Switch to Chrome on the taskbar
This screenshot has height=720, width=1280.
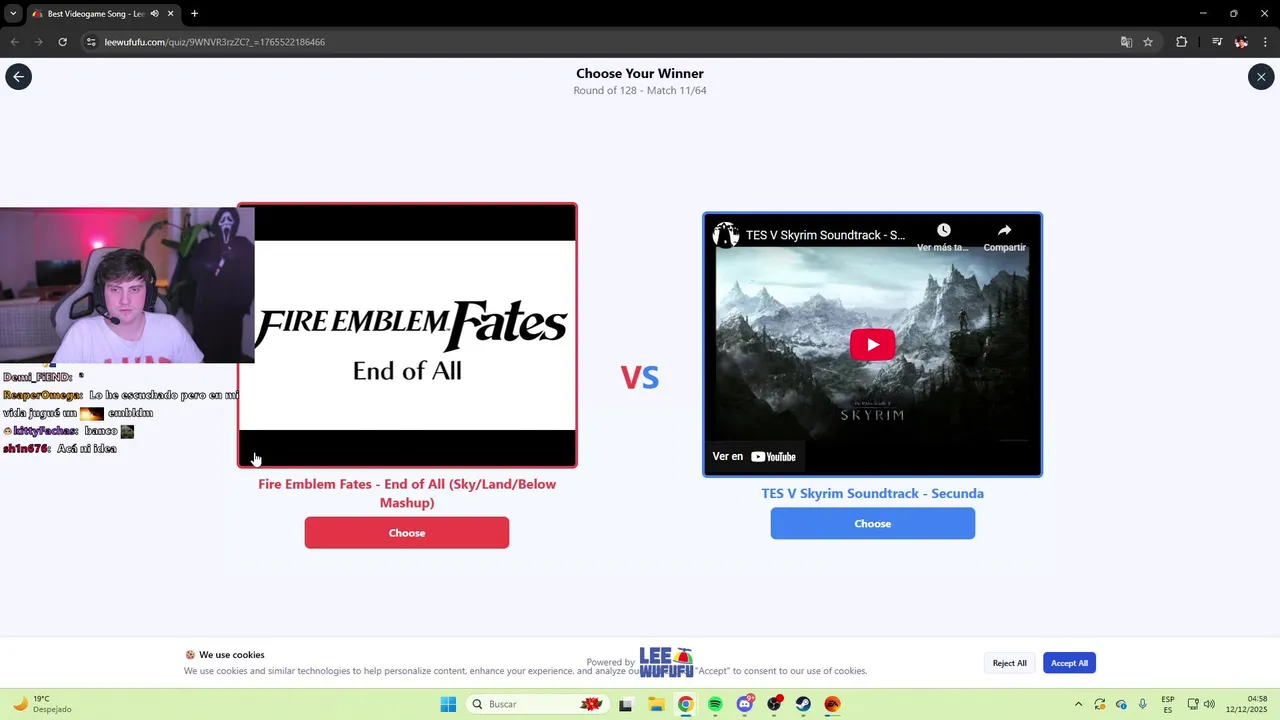[685, 704]
